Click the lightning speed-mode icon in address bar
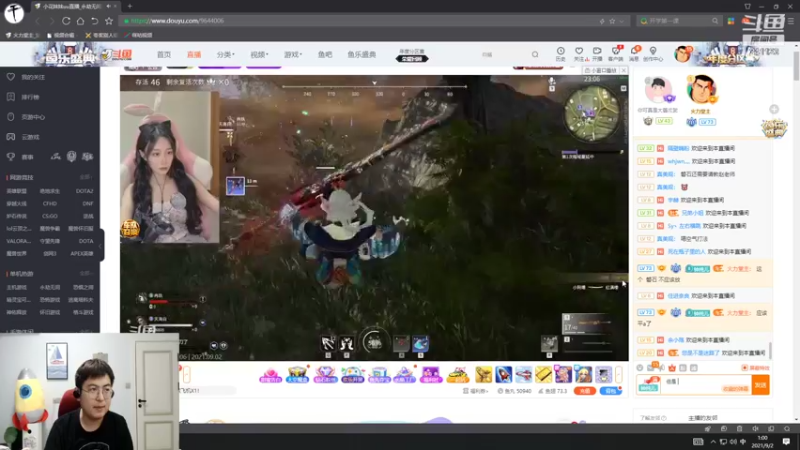Viewport: 800px width, 450px height. pos(602,21)
